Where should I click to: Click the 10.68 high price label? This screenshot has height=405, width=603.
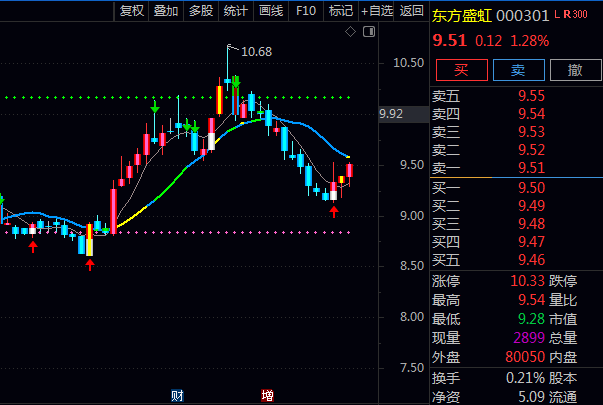257,52
